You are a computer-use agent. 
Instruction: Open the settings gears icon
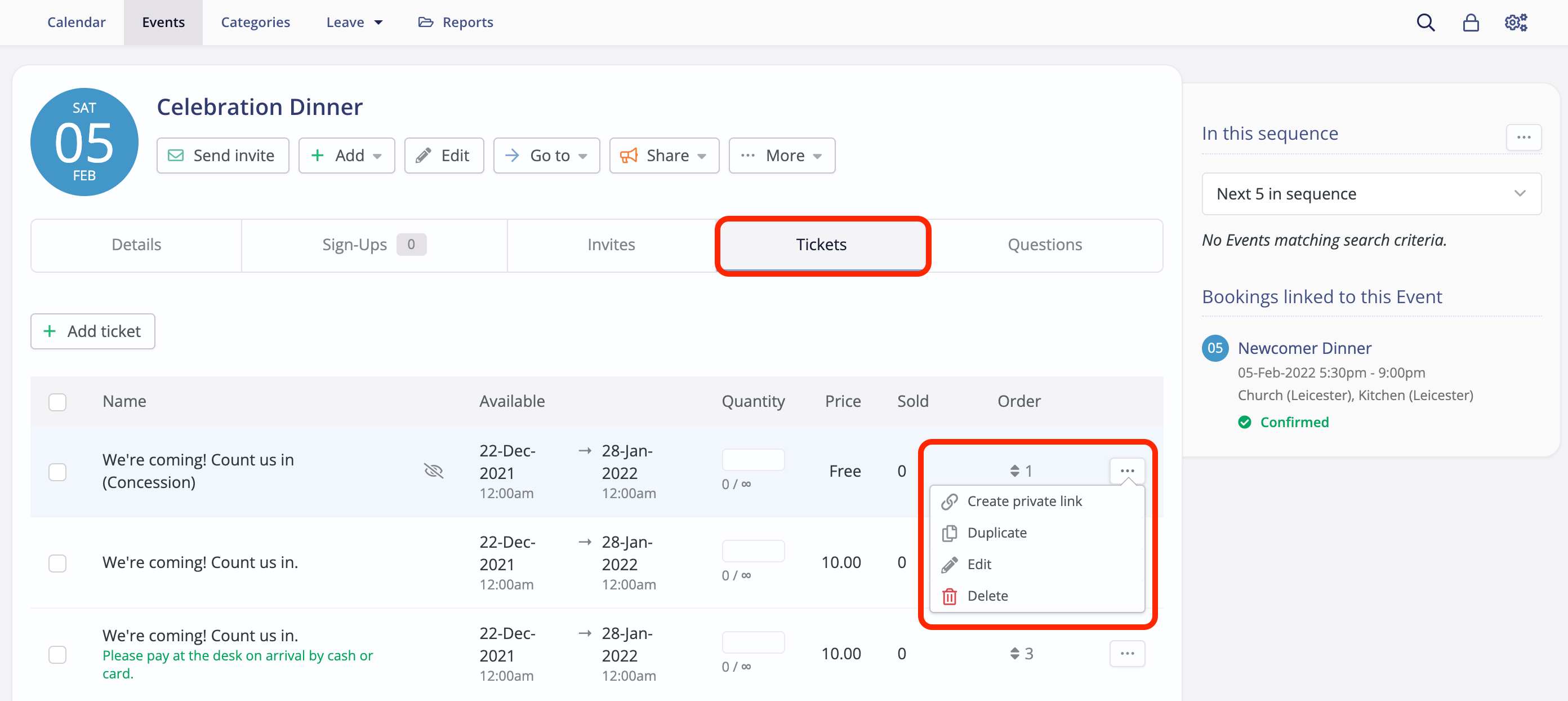click(1516, 23)
